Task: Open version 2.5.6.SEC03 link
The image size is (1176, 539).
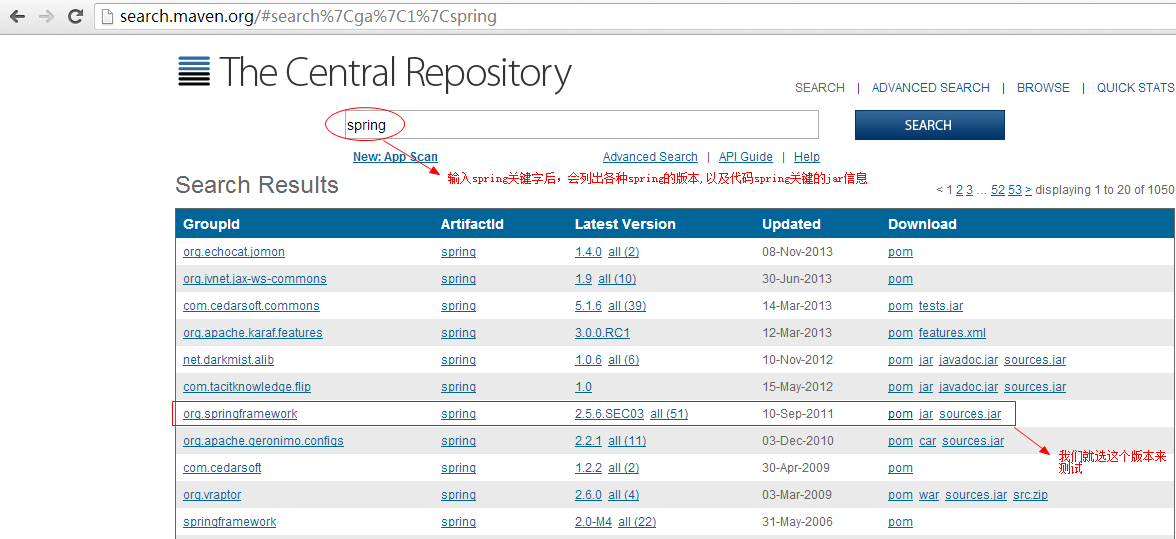Action: (610, 414)
